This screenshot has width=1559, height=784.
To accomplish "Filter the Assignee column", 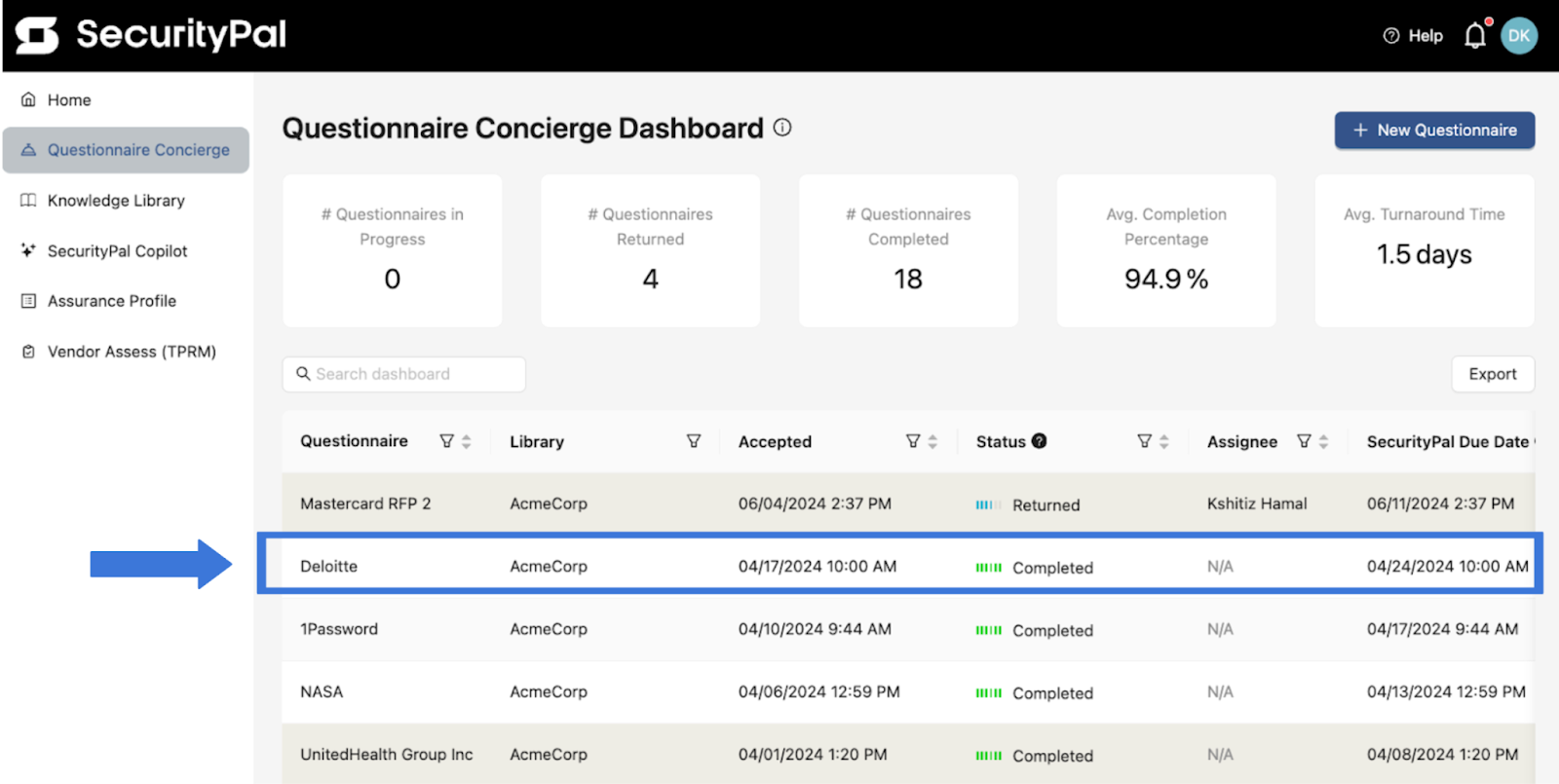I will click(1304, 441).
